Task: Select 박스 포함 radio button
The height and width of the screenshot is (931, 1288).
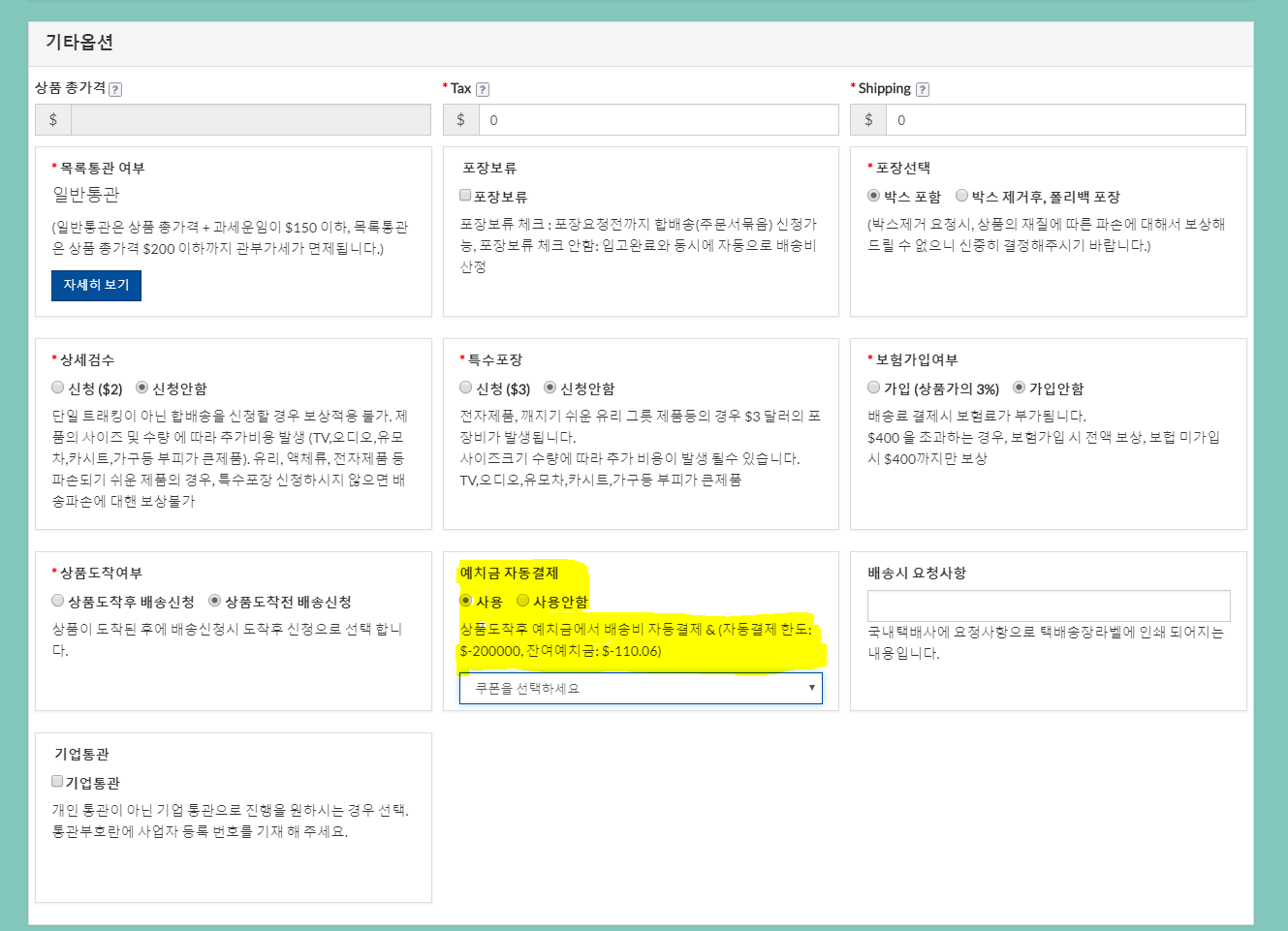Action: 873,196
